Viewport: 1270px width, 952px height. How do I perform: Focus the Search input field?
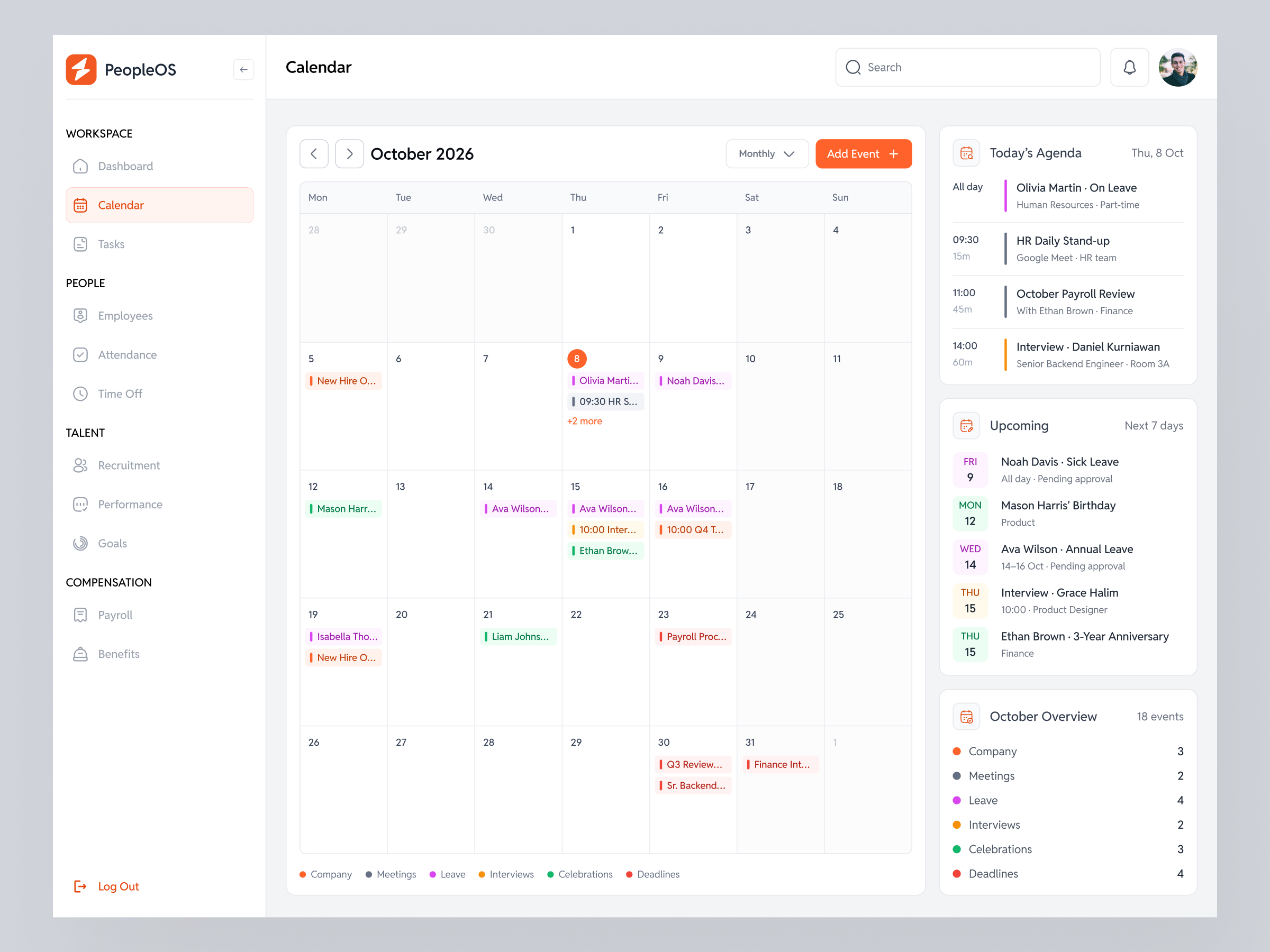point(967,67)
